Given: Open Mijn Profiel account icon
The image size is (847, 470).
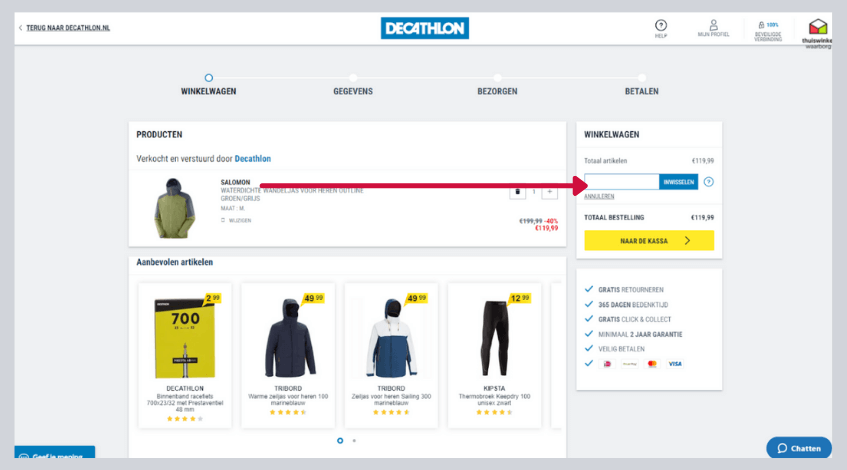Looking at the screenshot, I should [x=713, y=28].
